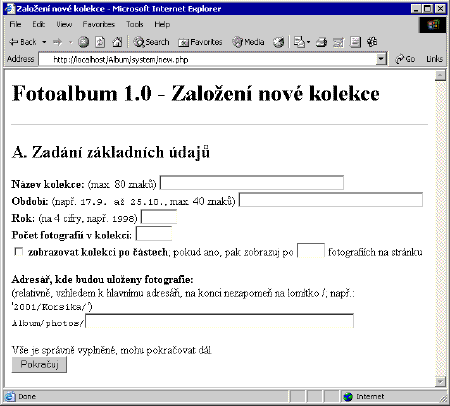Open the Search pane
The height and width of the screenshot is (406, 450).
pyautogui.click(x=151, y=42)
